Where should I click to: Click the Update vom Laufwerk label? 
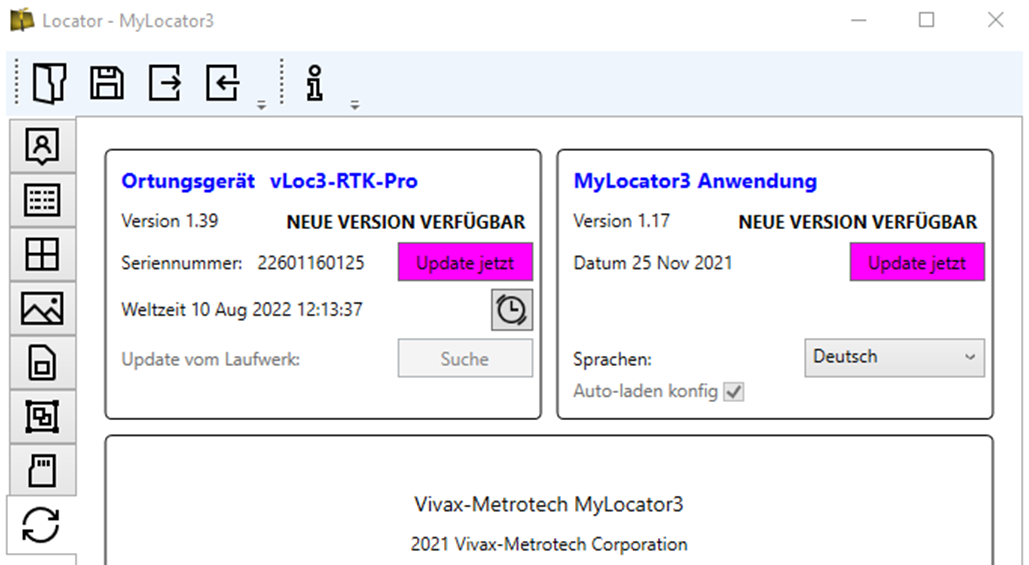[211, 360]
